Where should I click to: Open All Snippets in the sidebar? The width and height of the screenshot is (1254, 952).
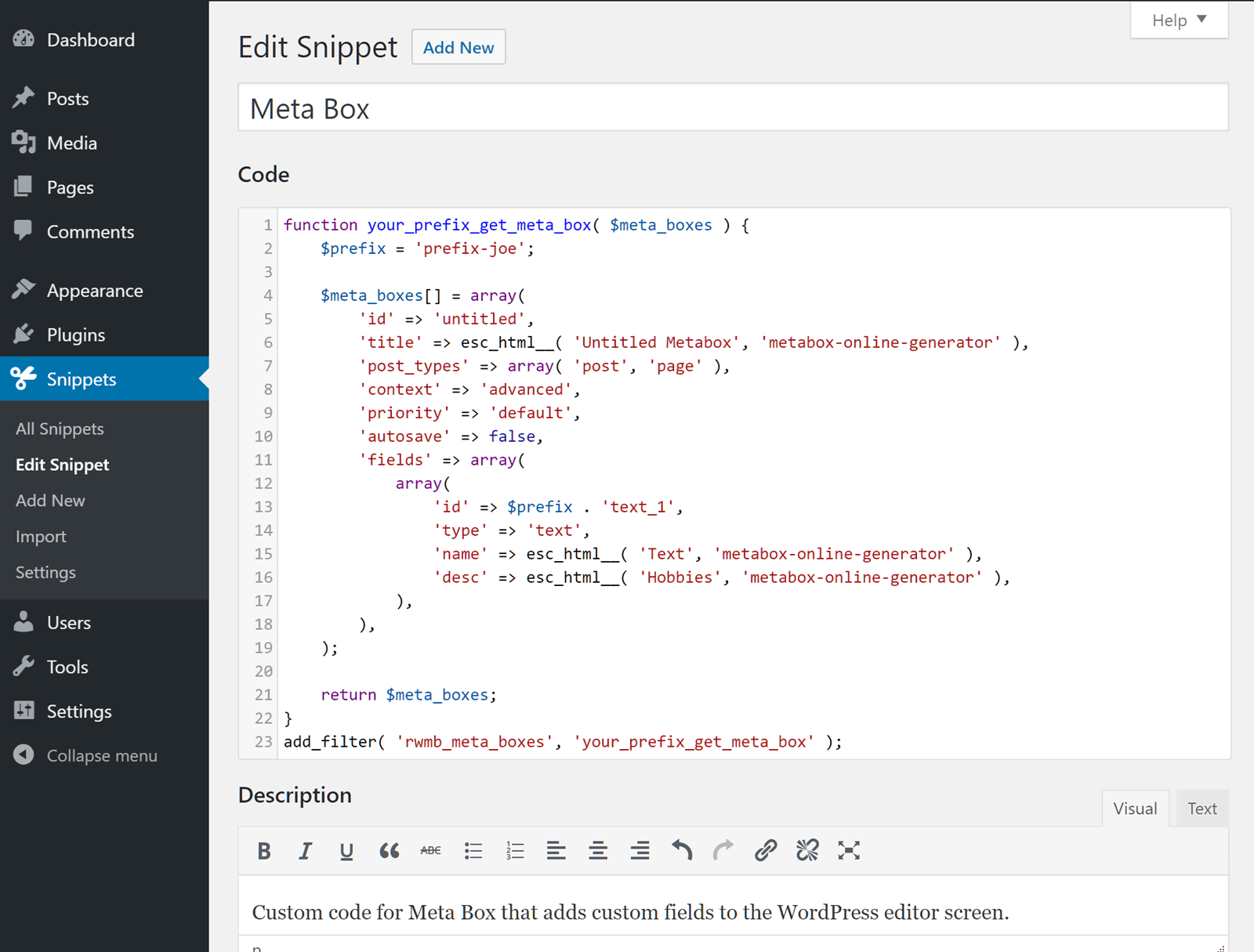pos(60,429)
